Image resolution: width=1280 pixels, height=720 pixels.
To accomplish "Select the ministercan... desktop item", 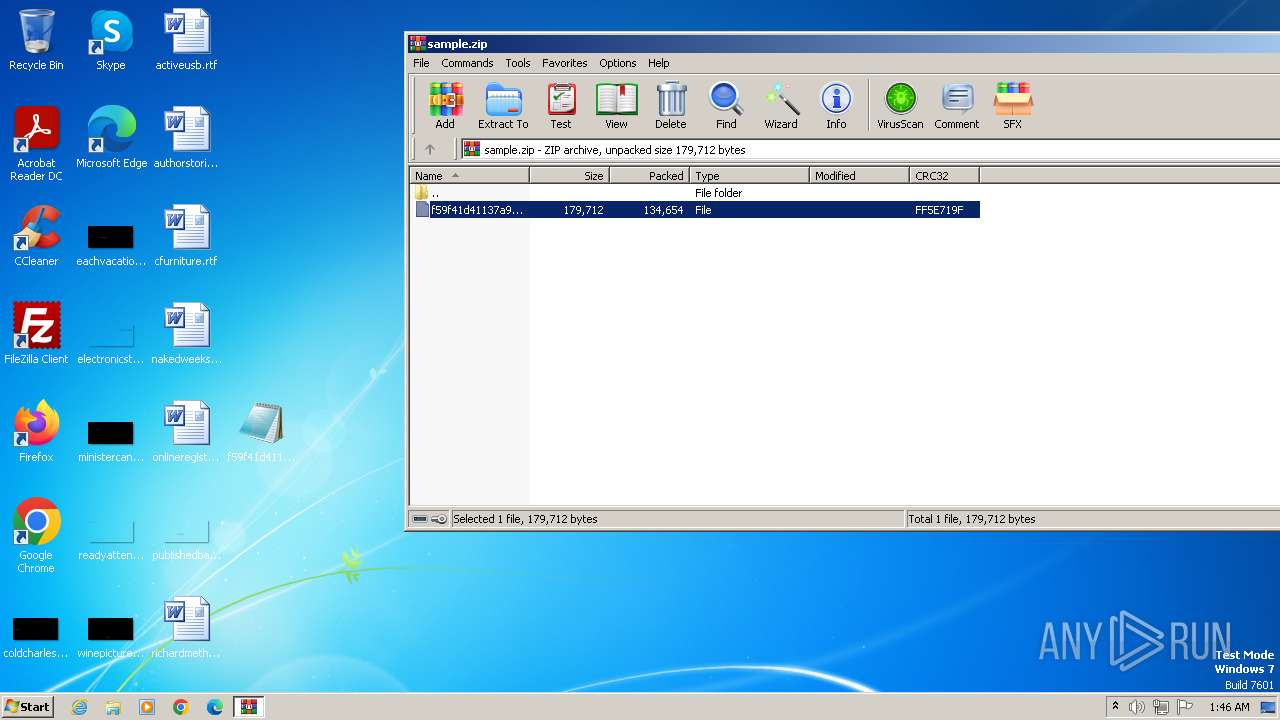I will point(110,441).
